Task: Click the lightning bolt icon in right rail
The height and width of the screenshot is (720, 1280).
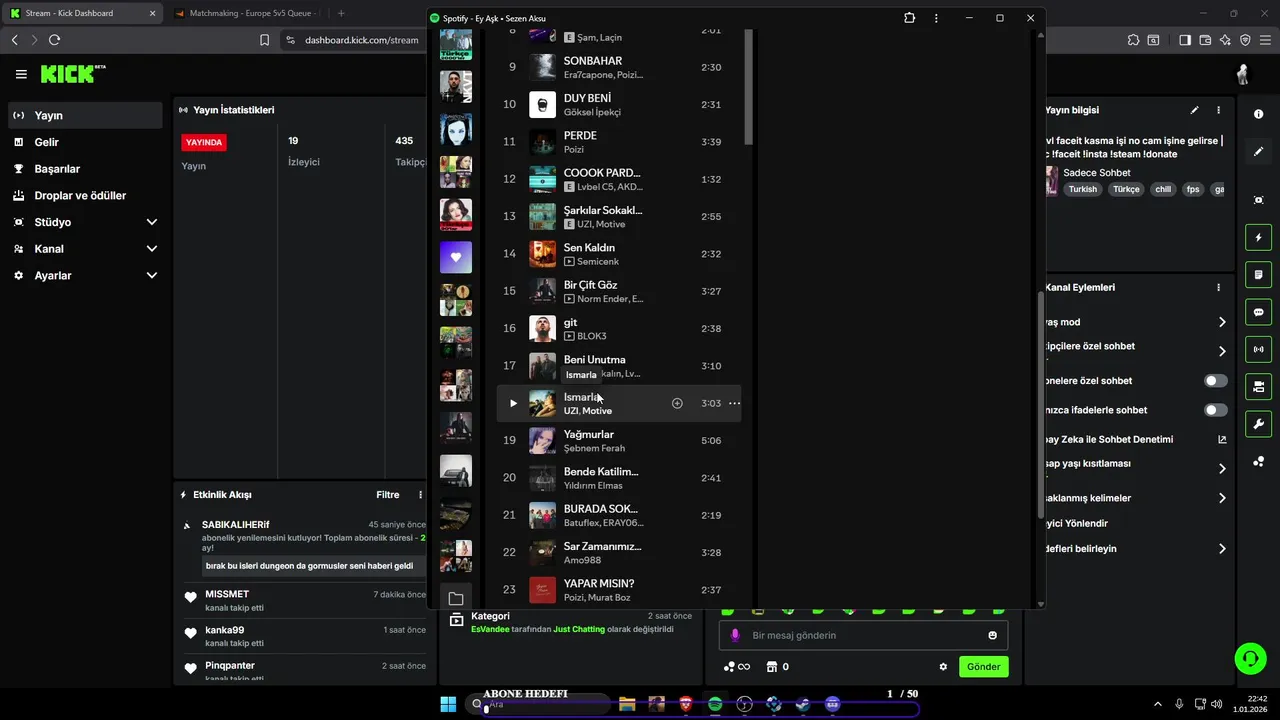Action: tap(1258, 238)
